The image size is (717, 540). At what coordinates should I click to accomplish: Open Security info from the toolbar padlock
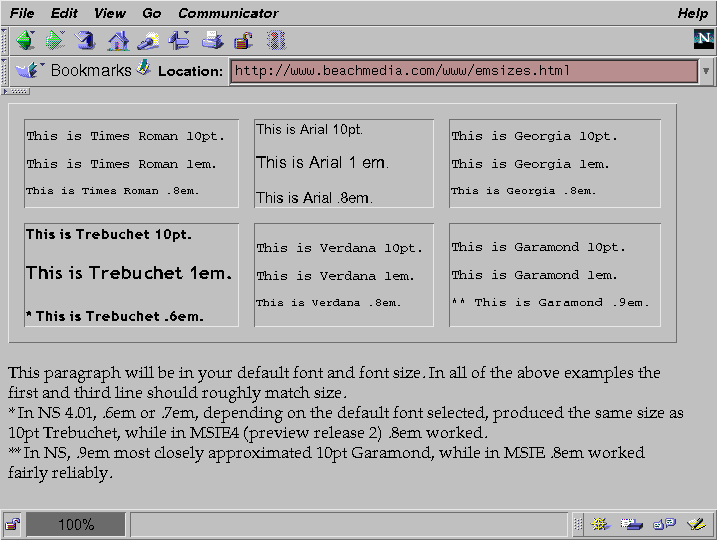click(x=243, y=40)
